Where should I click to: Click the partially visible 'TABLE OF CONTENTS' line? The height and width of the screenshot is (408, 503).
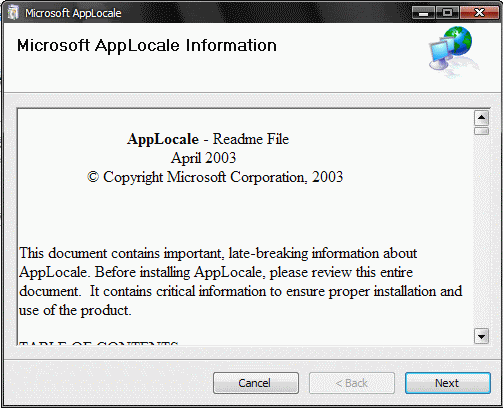point(99,343)
